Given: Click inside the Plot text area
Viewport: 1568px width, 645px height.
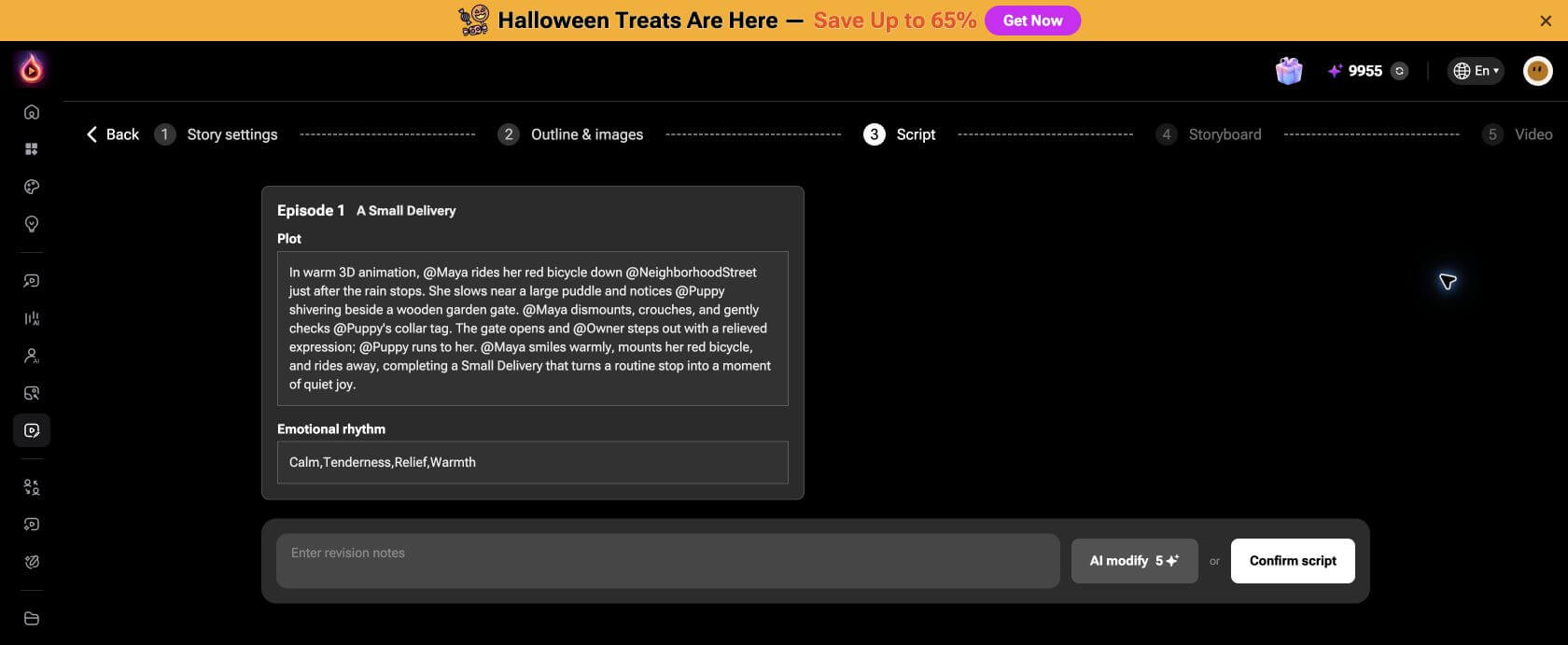Looking at the screenshot, I should click(x=533, y=329).
